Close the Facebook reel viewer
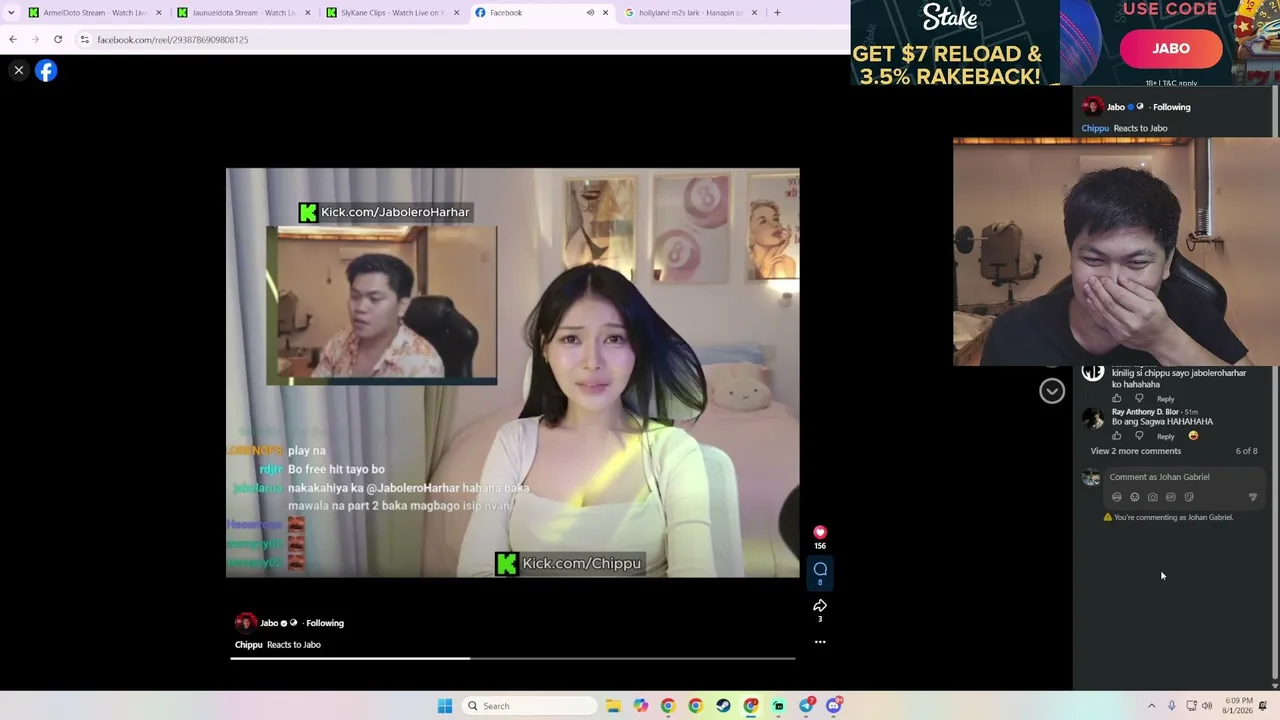 point(19,70)
